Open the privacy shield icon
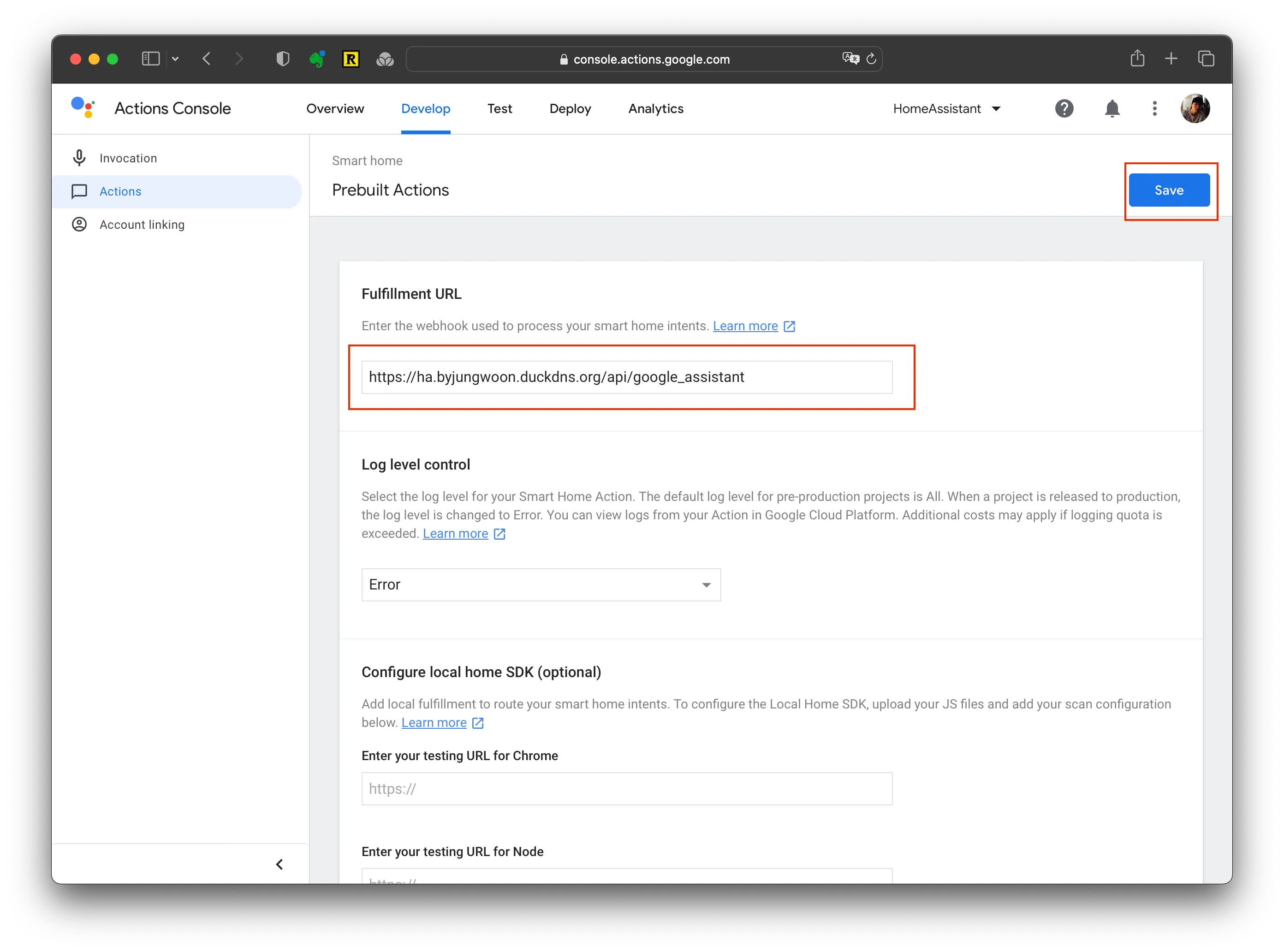1284x952 pixels. click(x=282, y=59)
